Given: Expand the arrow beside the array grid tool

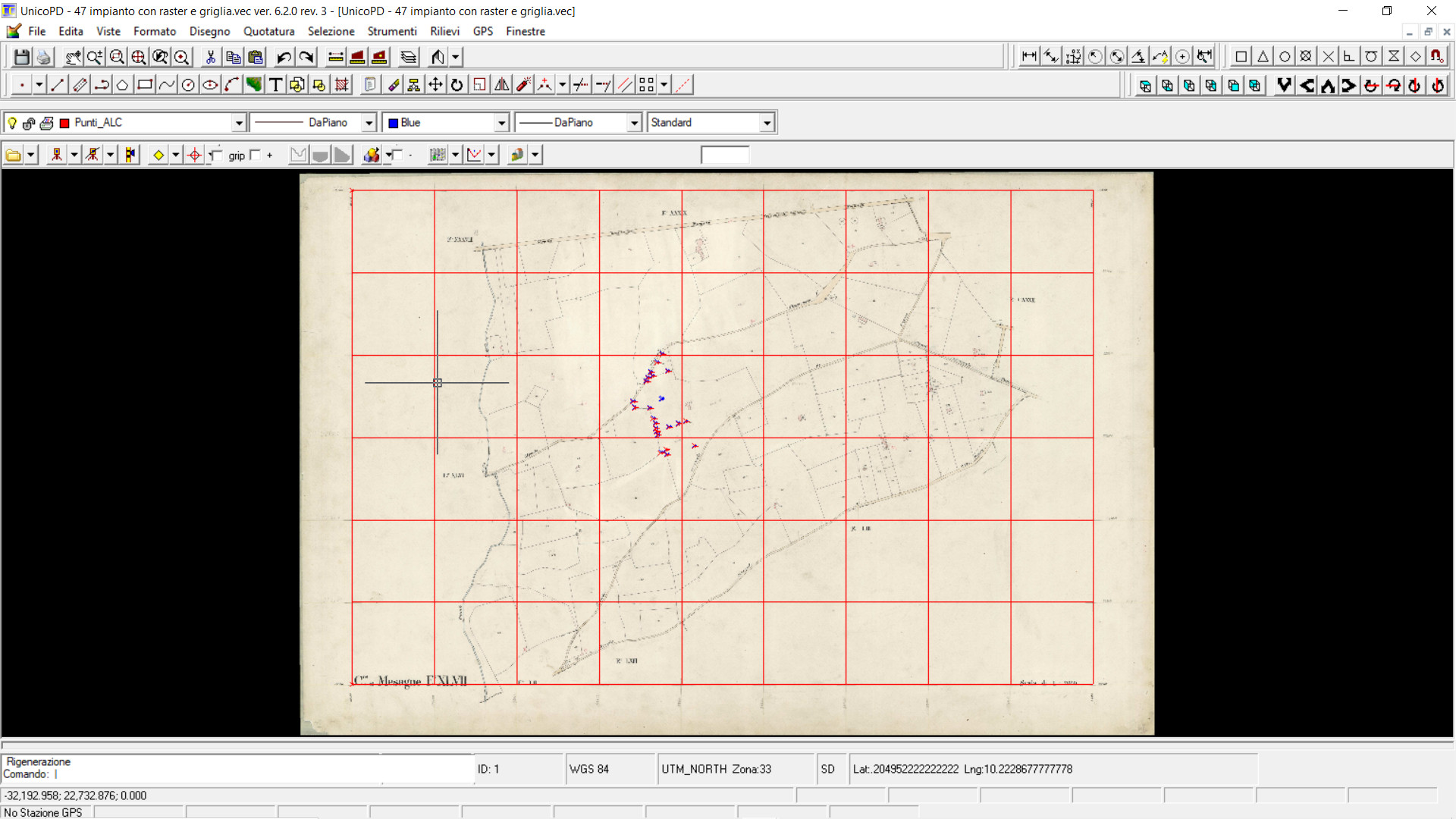Looking at the screenshot, I should (x=664, y=85).
